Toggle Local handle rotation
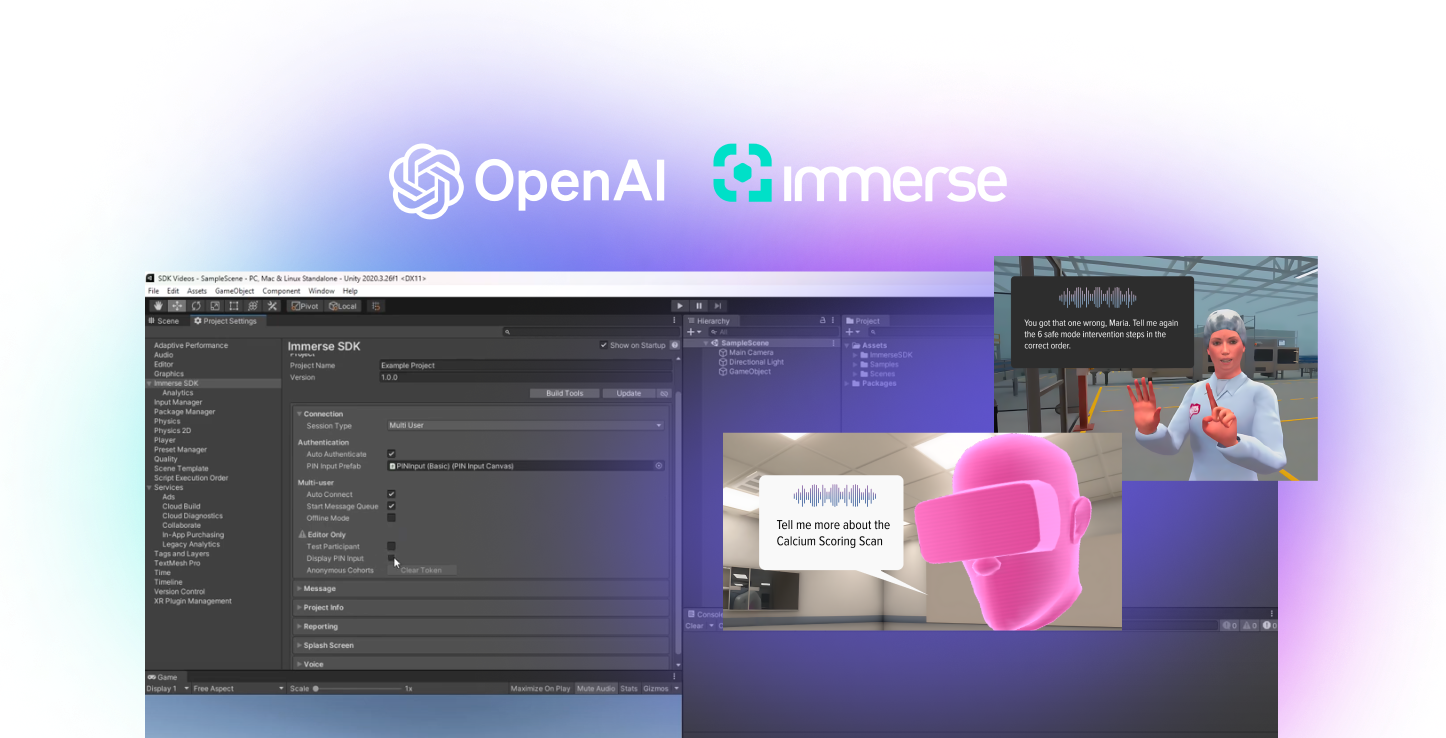This screenshot has width=1446, height=738. point(342,306)
